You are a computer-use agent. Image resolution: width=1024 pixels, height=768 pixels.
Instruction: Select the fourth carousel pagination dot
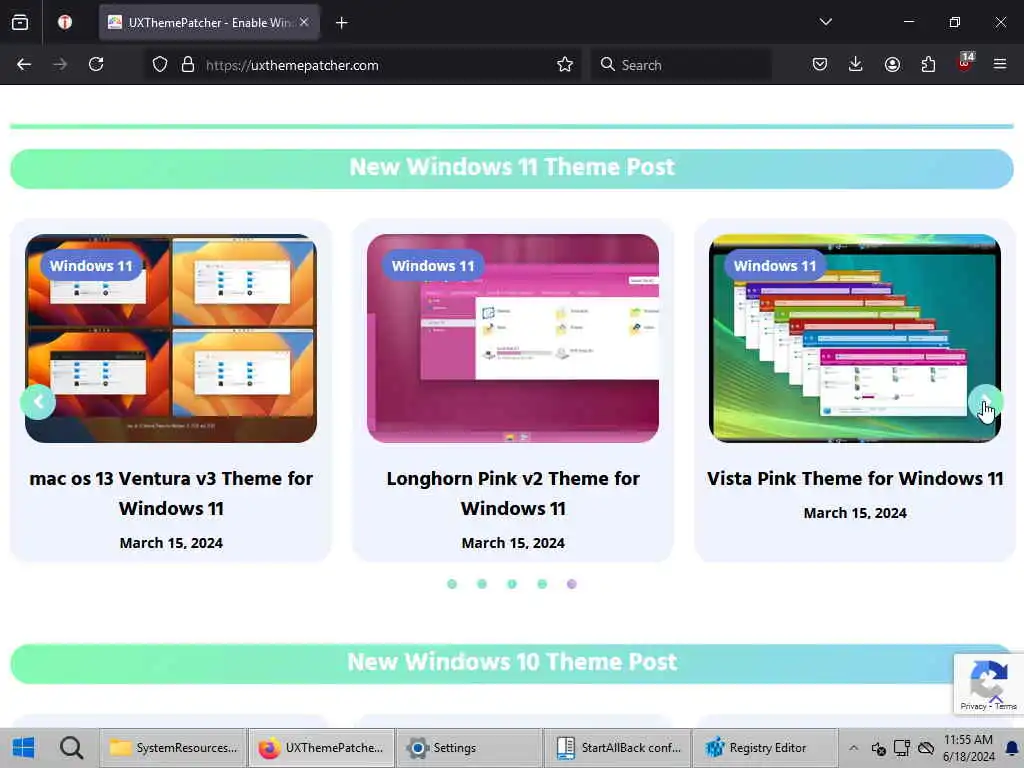click(542, 584)
